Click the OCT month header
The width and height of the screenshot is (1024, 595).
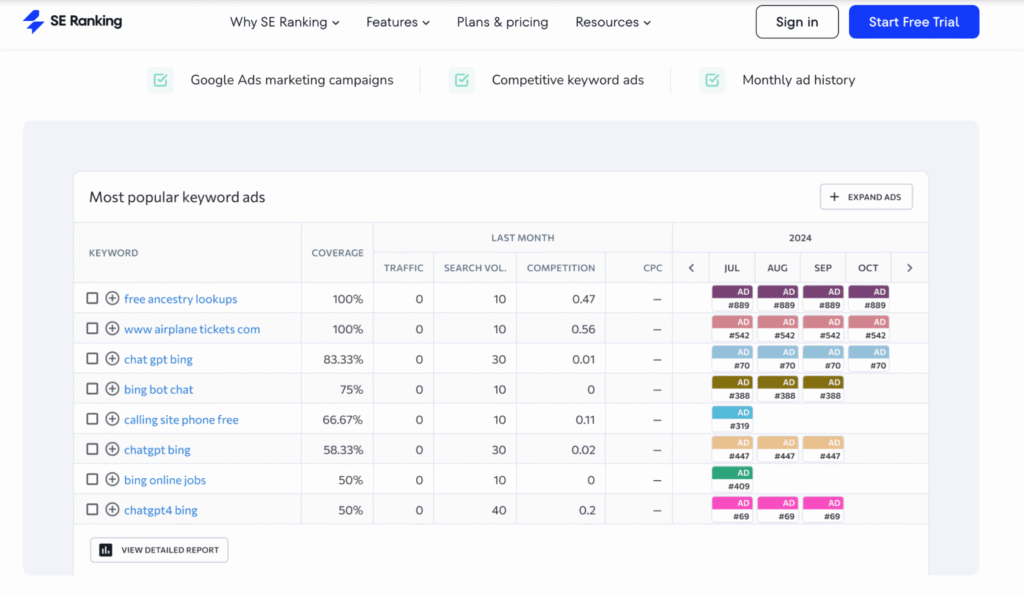[x=868, y=268]
